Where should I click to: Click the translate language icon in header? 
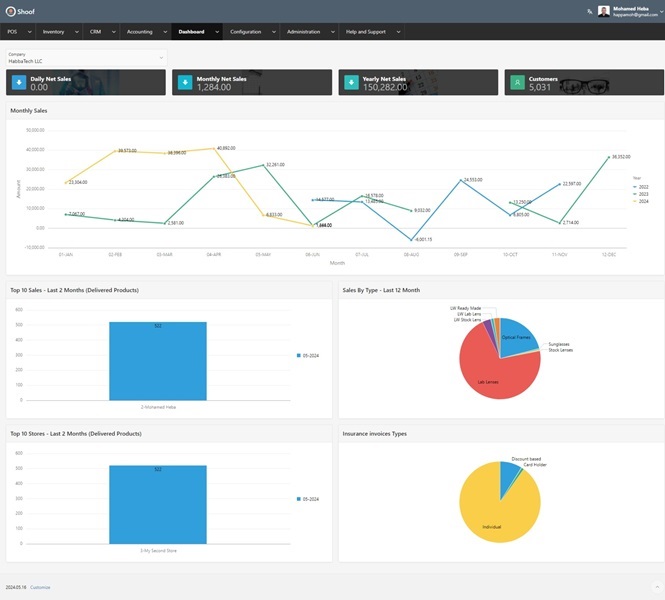pos(590,11)
